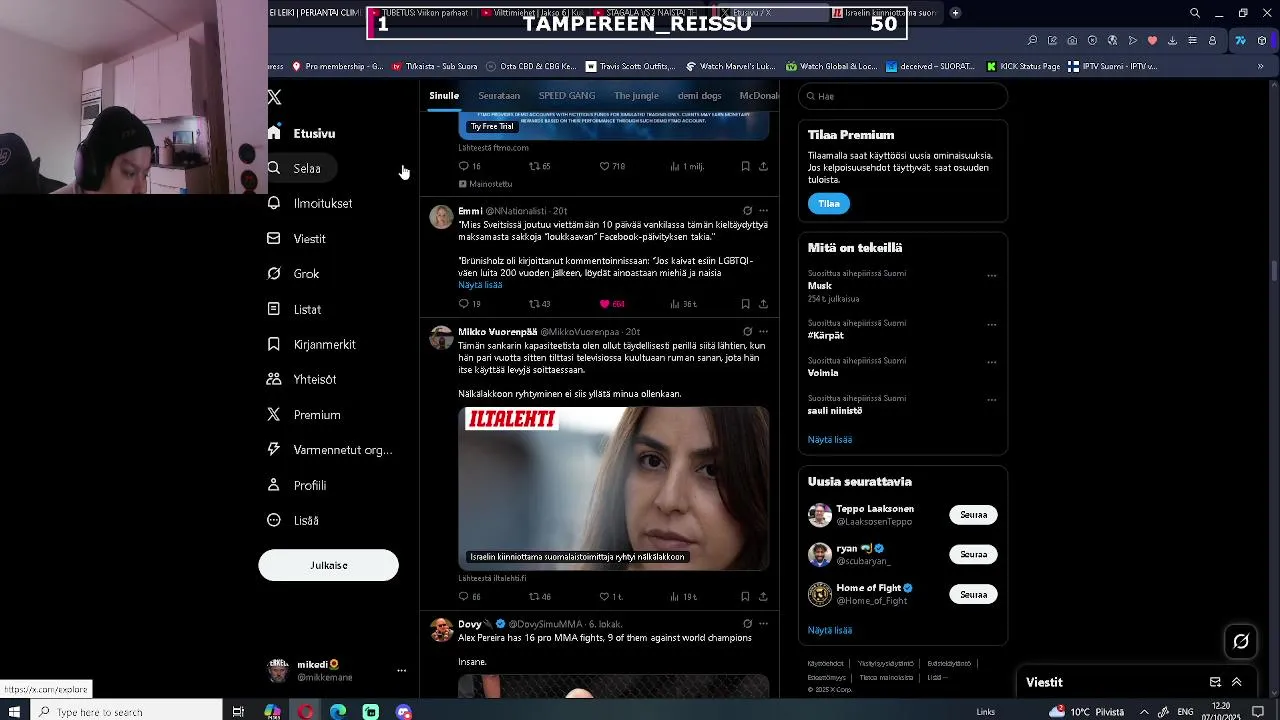Open the more options for sauli niinistö trend
The height and width of the screenshot is (720, 1280).
(992, 400)
